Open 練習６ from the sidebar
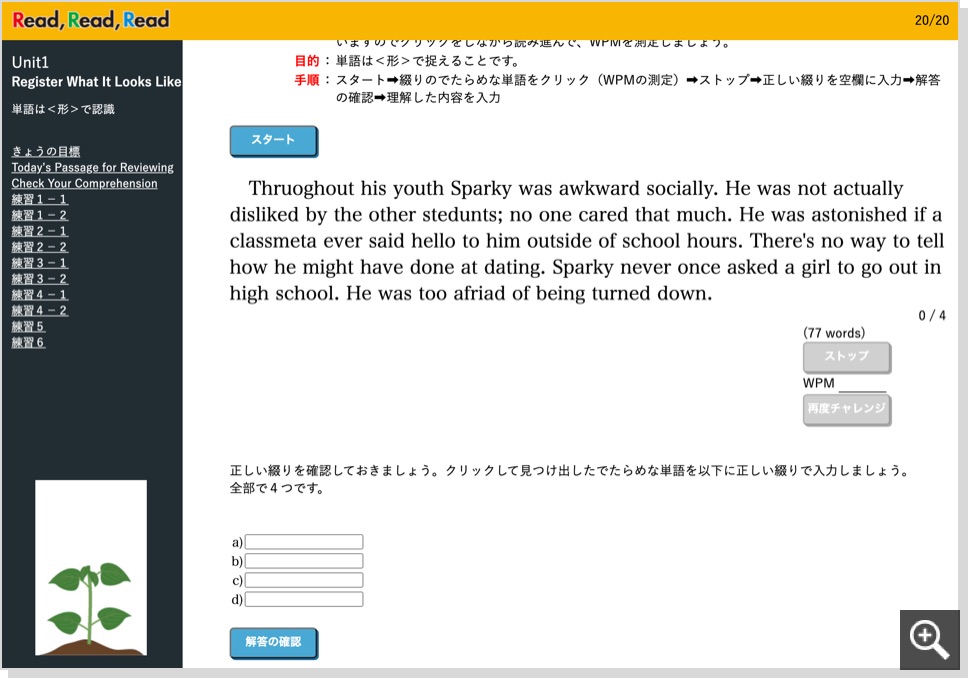This screenshot has width=968, height=678. click(x=29, y=343)
